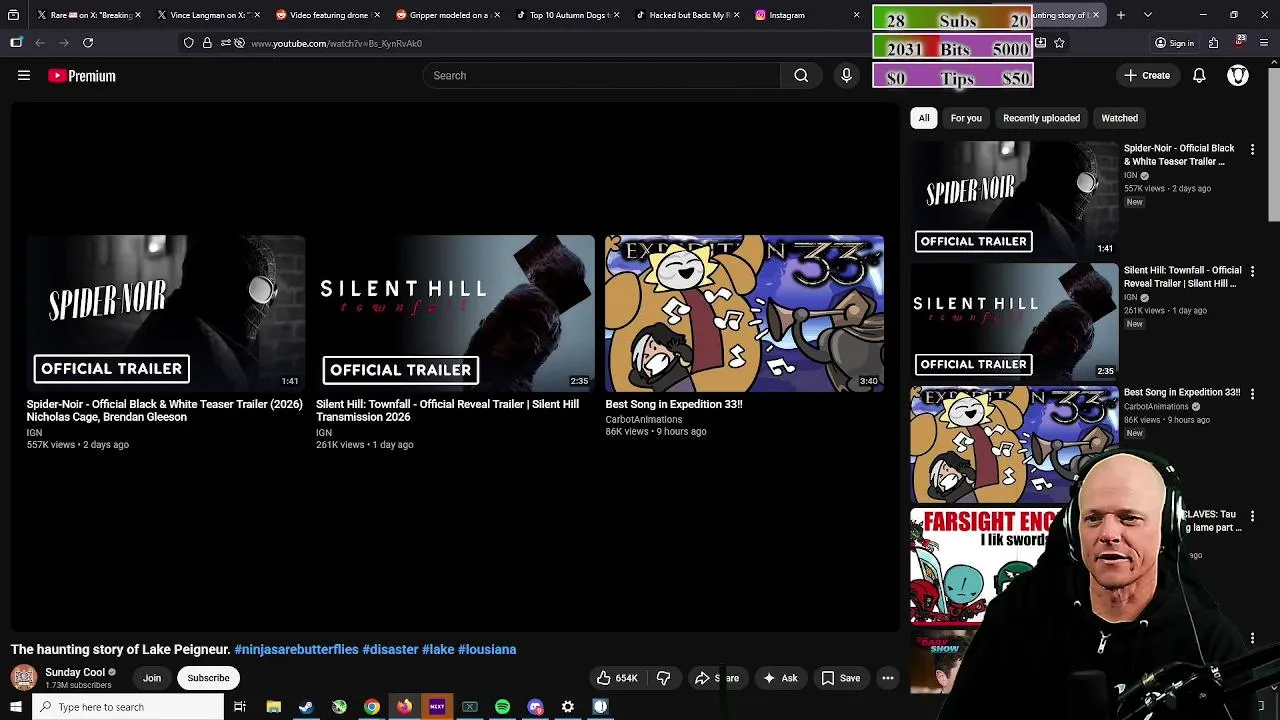Open options menu for Spider-Noir sidebar video
The height and width of the screenshot is (720, 1280).
(x=1252, y=149)
